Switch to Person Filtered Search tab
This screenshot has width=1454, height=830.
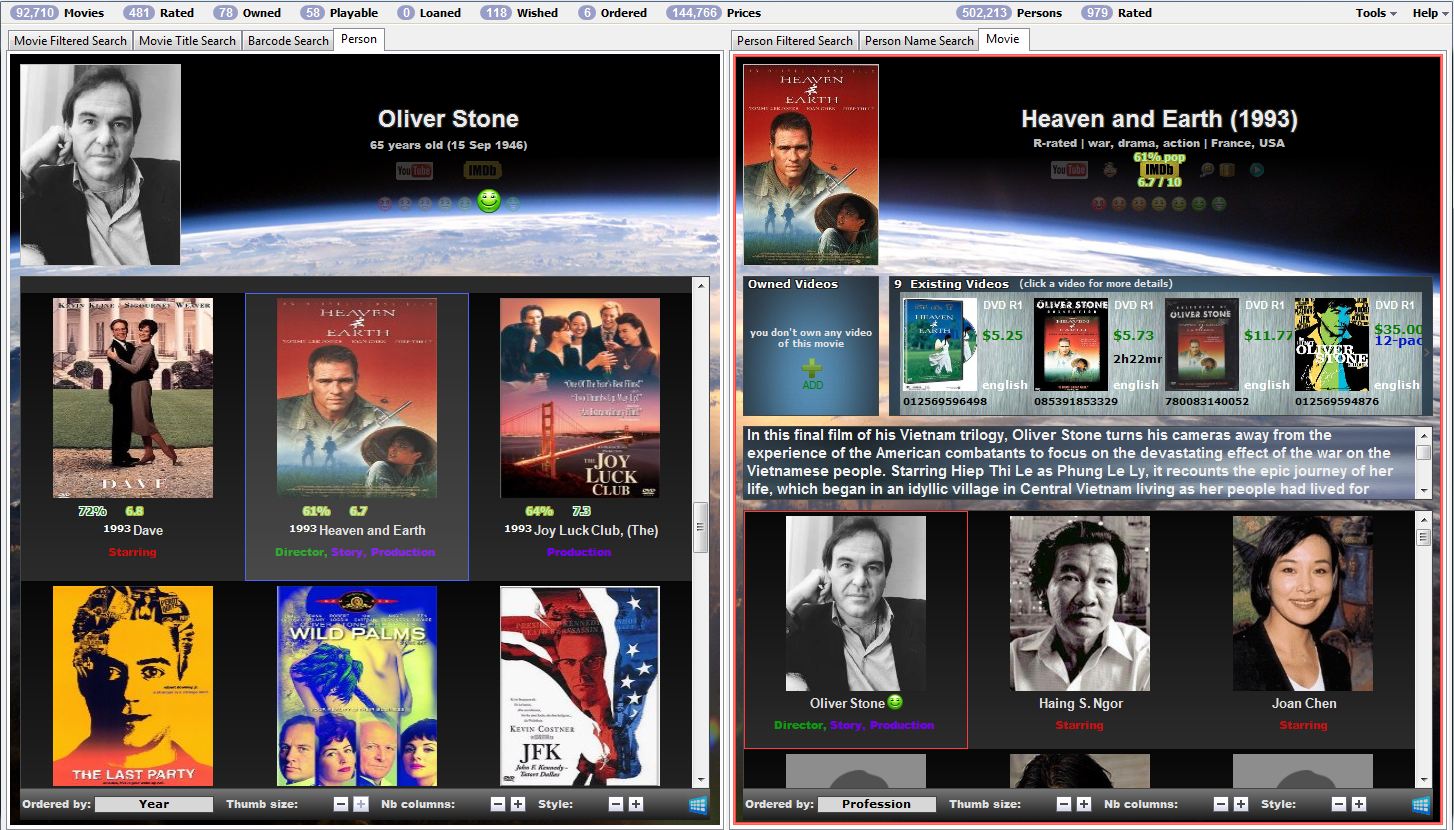pyautogui.click(x=795, y=41)
